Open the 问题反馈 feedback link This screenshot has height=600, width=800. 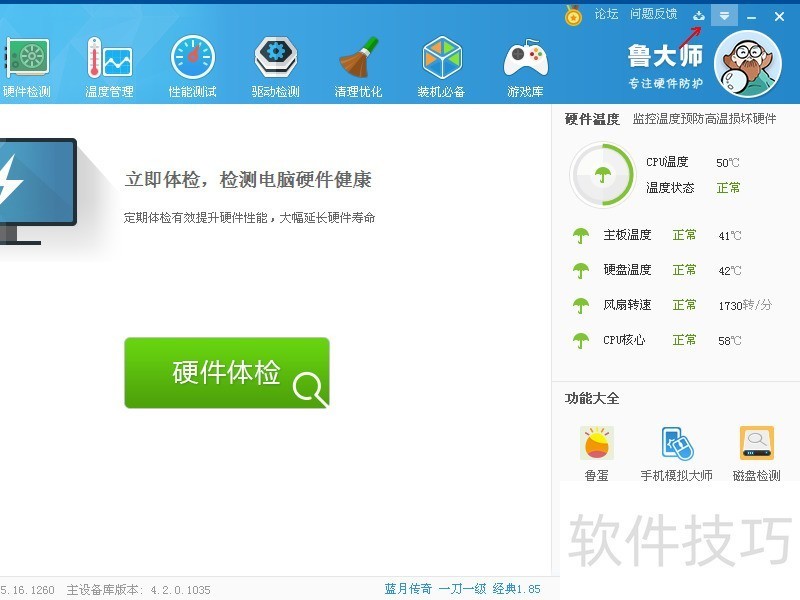[653, 14]
